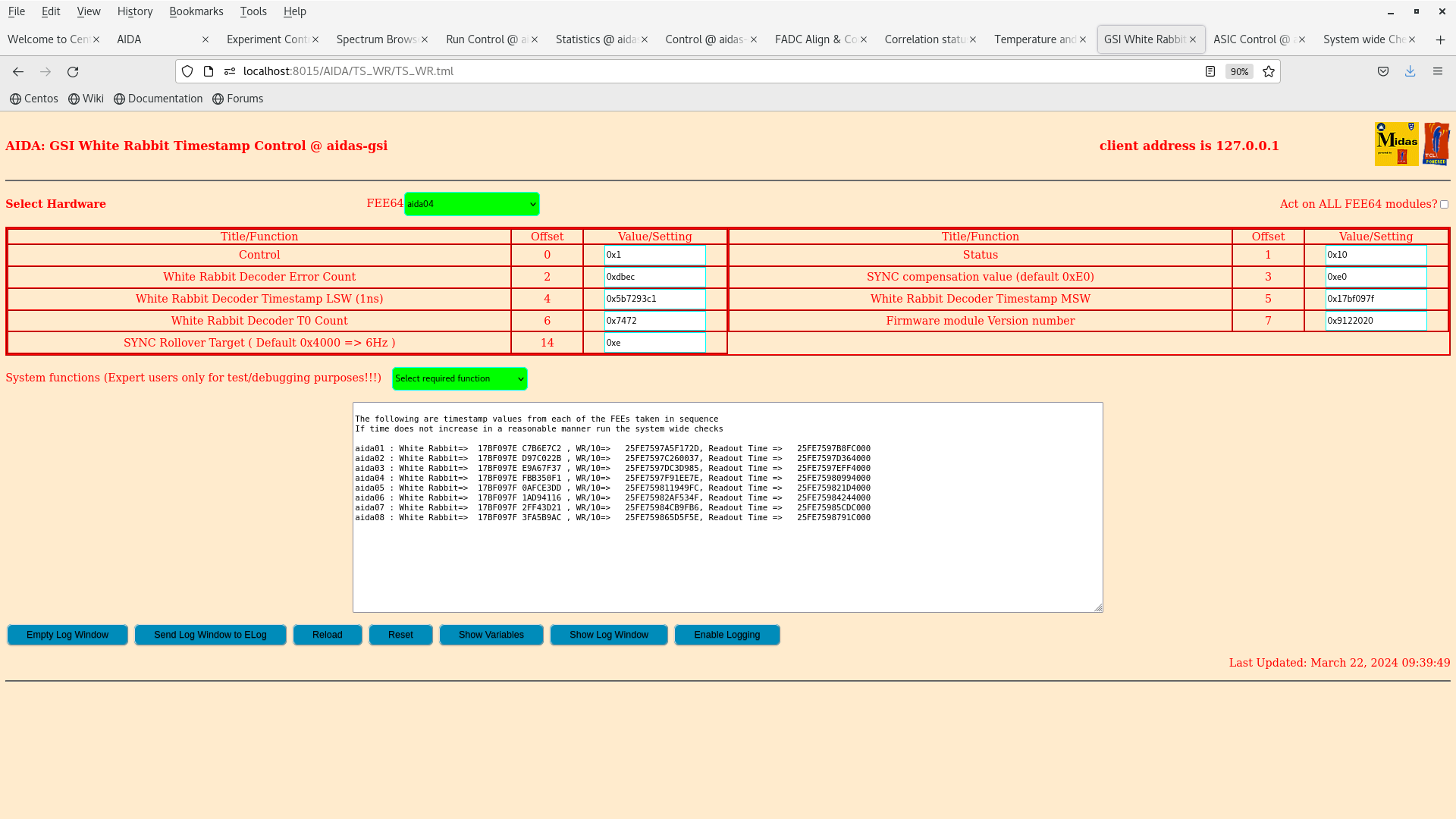Click the 90% zoom level indicator
This screenshot has height=819, width=1456.
click(x=1239, y=71)
